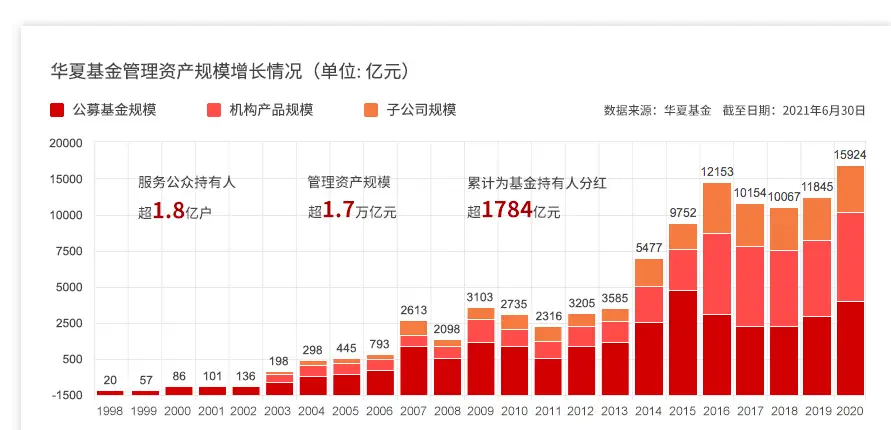Toggle the 子公司规模 legend label

click(421, 110)
